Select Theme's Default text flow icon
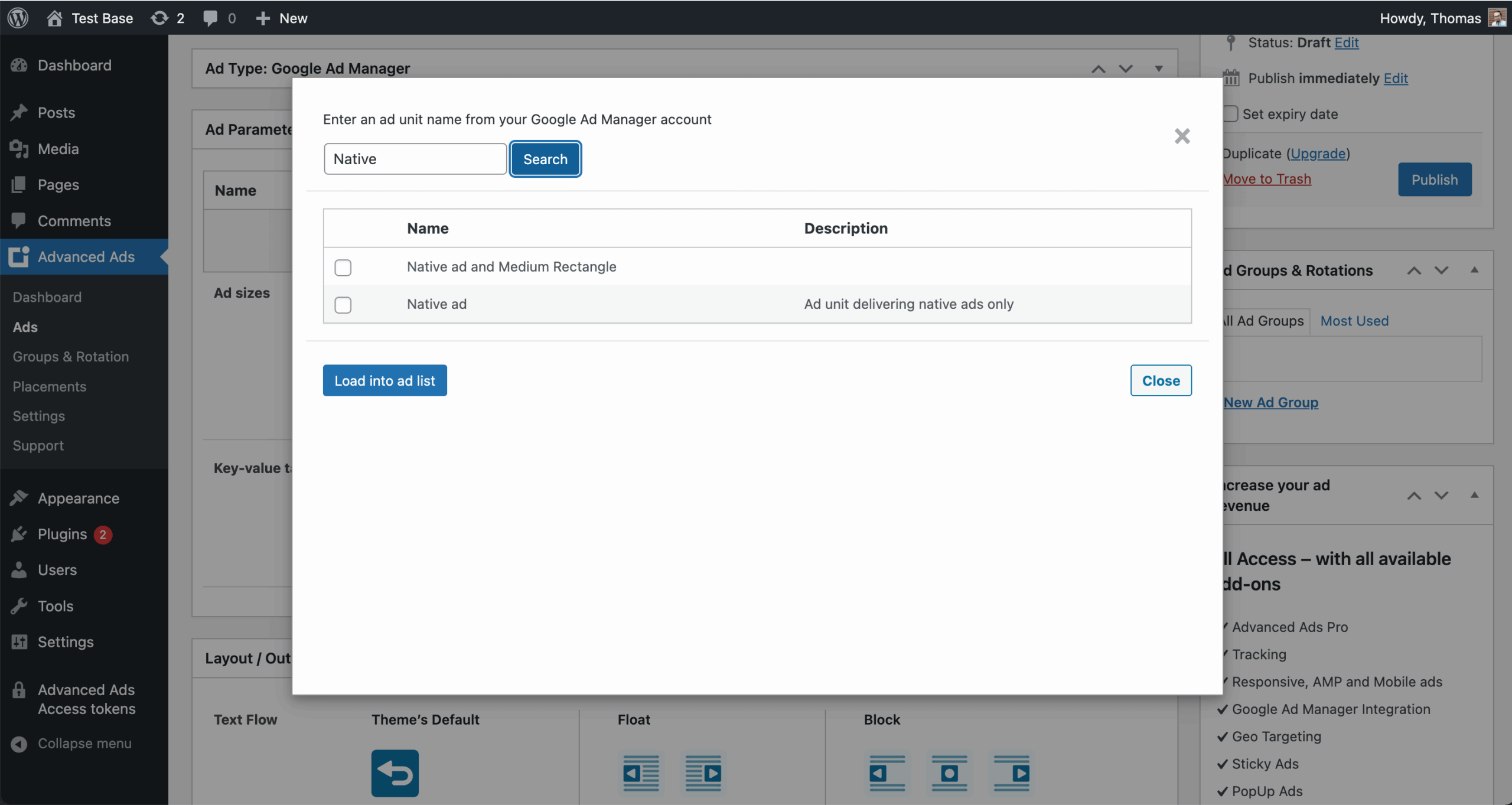Viewport: 1512px width, 805px height. pyautogui.click(x=395, y=773)
